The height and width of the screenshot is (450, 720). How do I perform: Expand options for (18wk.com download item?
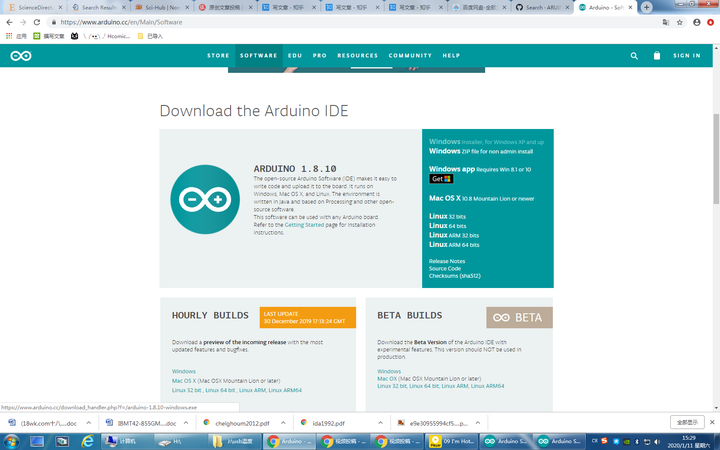pos(89,423)
